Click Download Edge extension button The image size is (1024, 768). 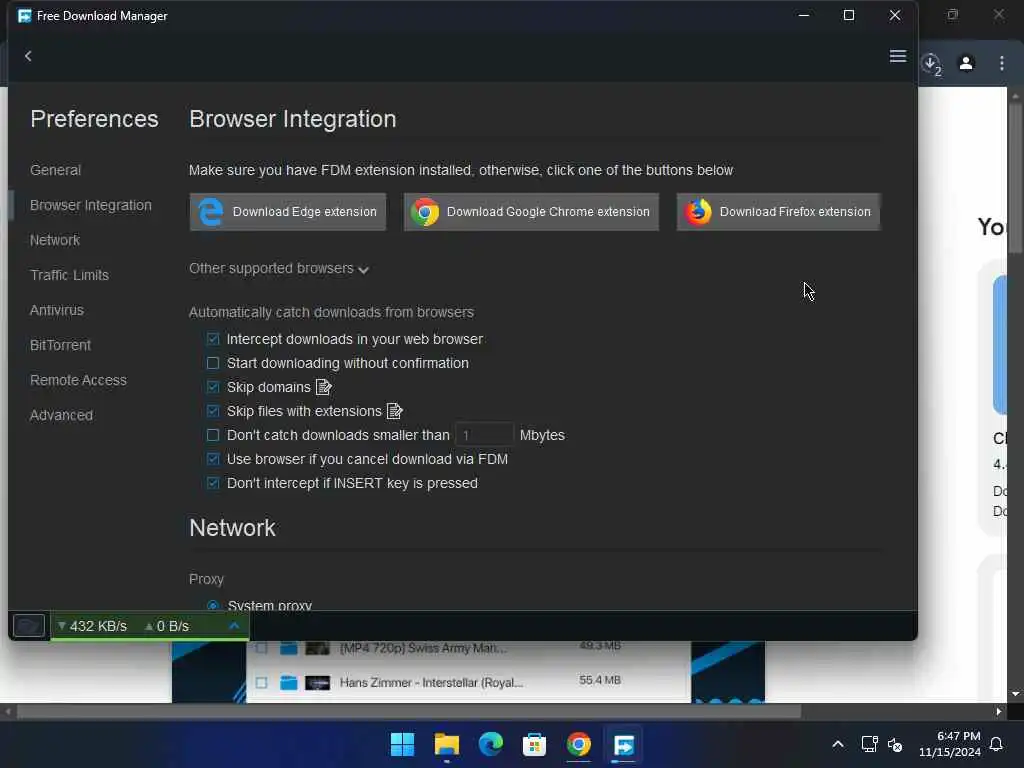coord(287,212)
